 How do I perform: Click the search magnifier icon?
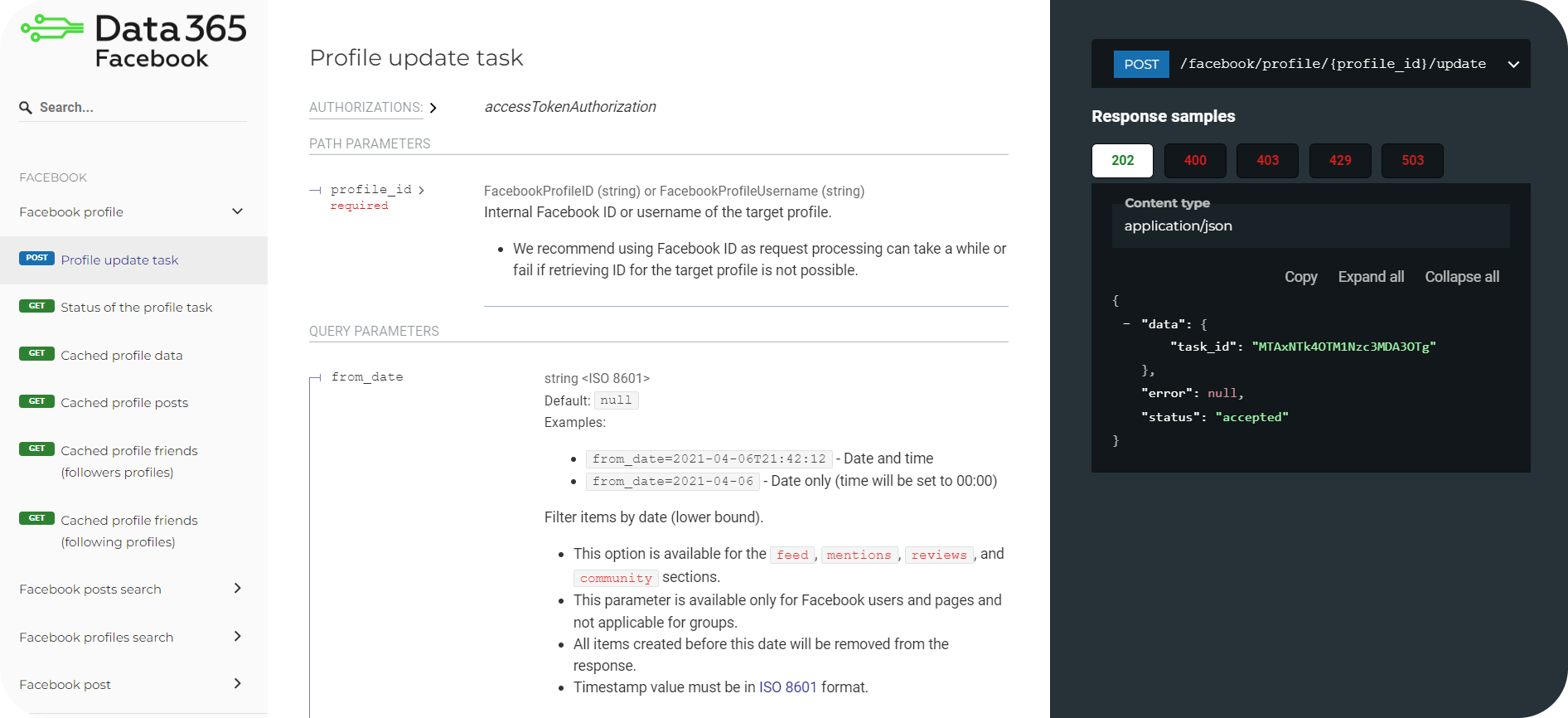[x=26, y=108]
